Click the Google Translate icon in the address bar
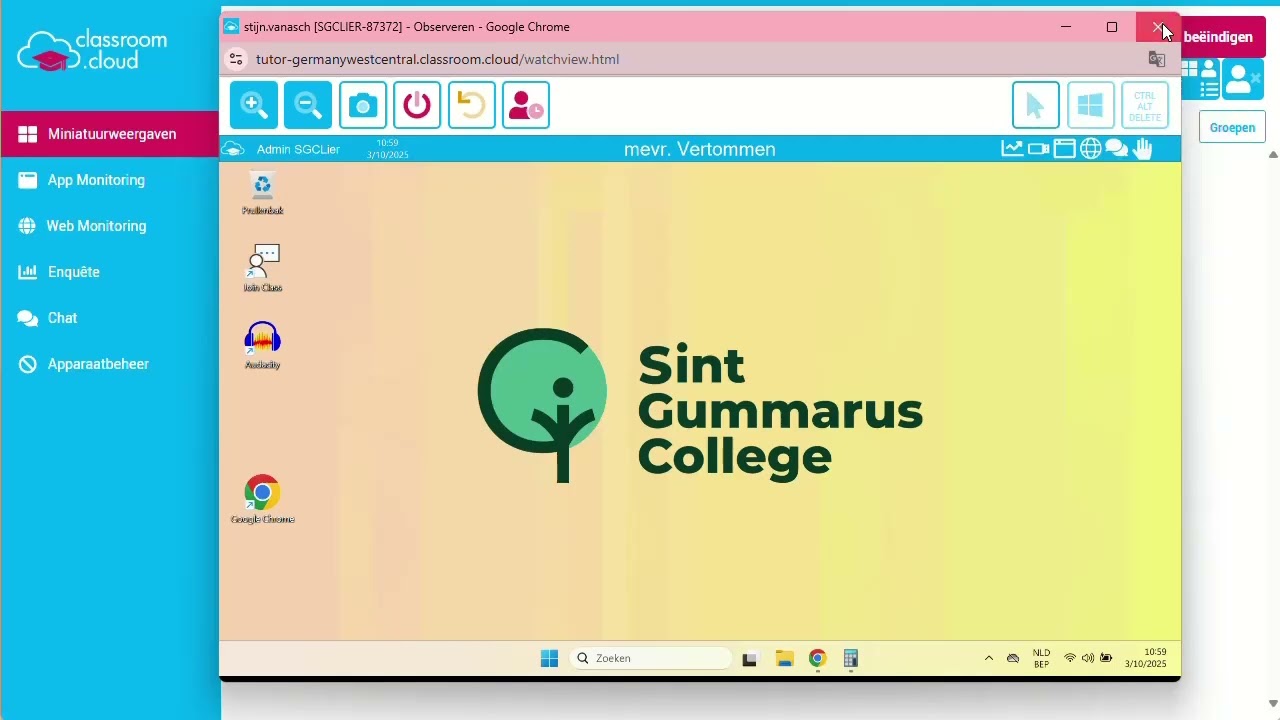1280x720 pixels. 1157,59
